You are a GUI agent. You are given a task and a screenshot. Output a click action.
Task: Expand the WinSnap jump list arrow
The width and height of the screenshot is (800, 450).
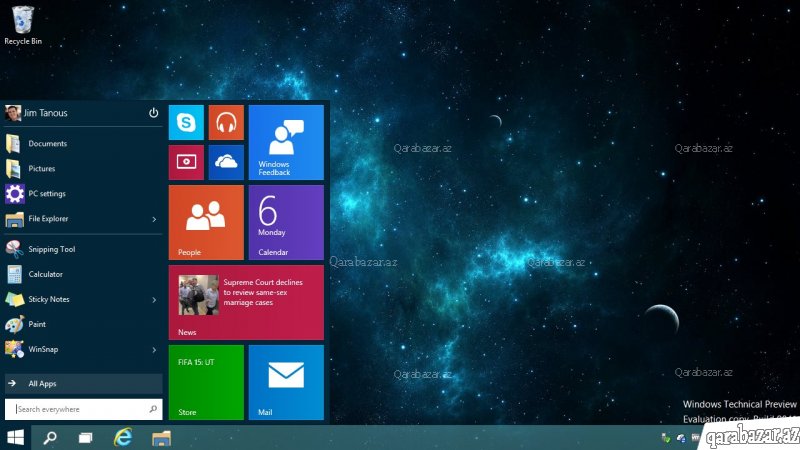(x=154, y=350)
